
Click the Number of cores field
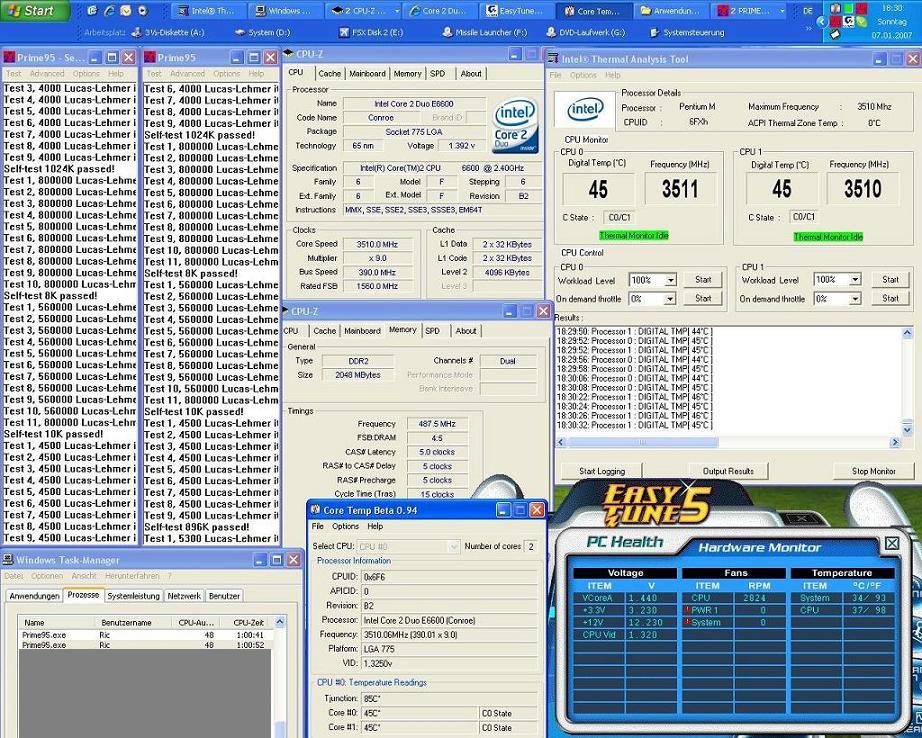point(530,546)
